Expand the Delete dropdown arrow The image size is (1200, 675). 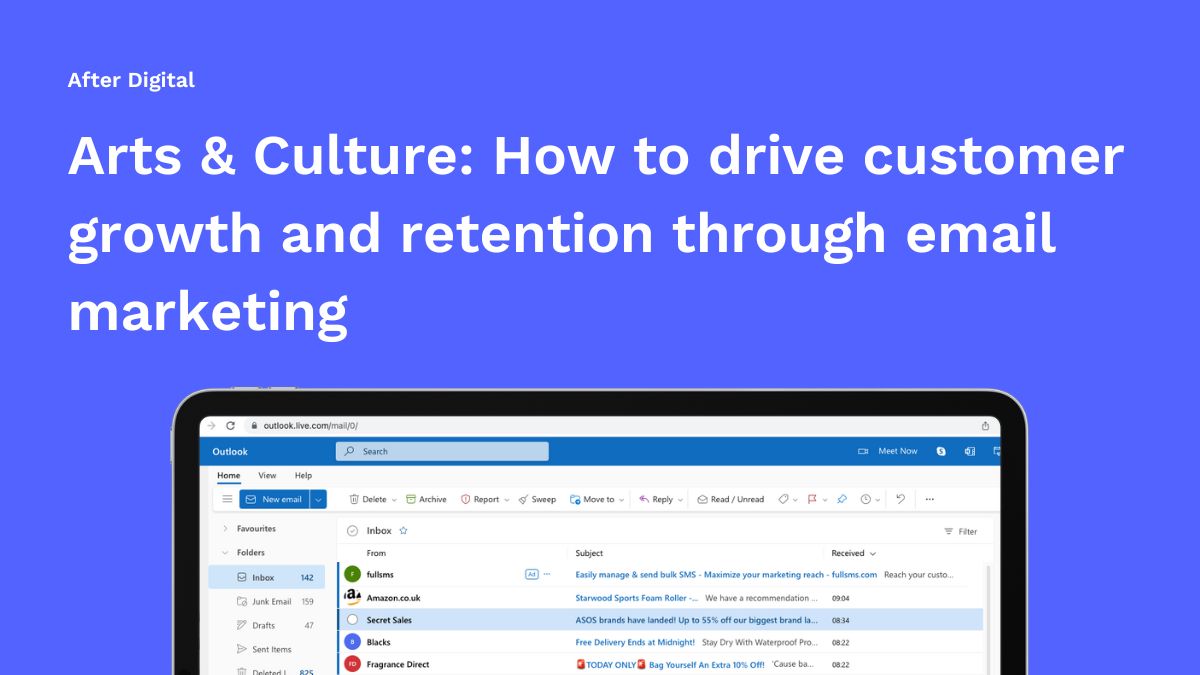tap(394, 499)
